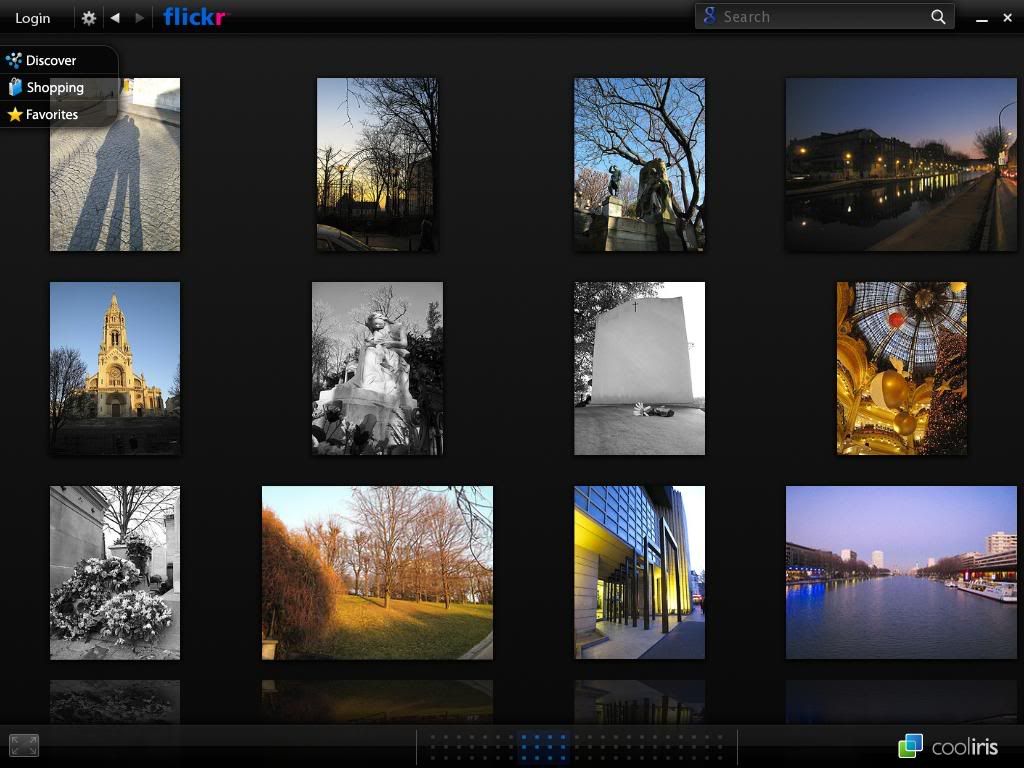The image size is (1024, 768).
Task: Go back with the left arrow
Action: 115,18
